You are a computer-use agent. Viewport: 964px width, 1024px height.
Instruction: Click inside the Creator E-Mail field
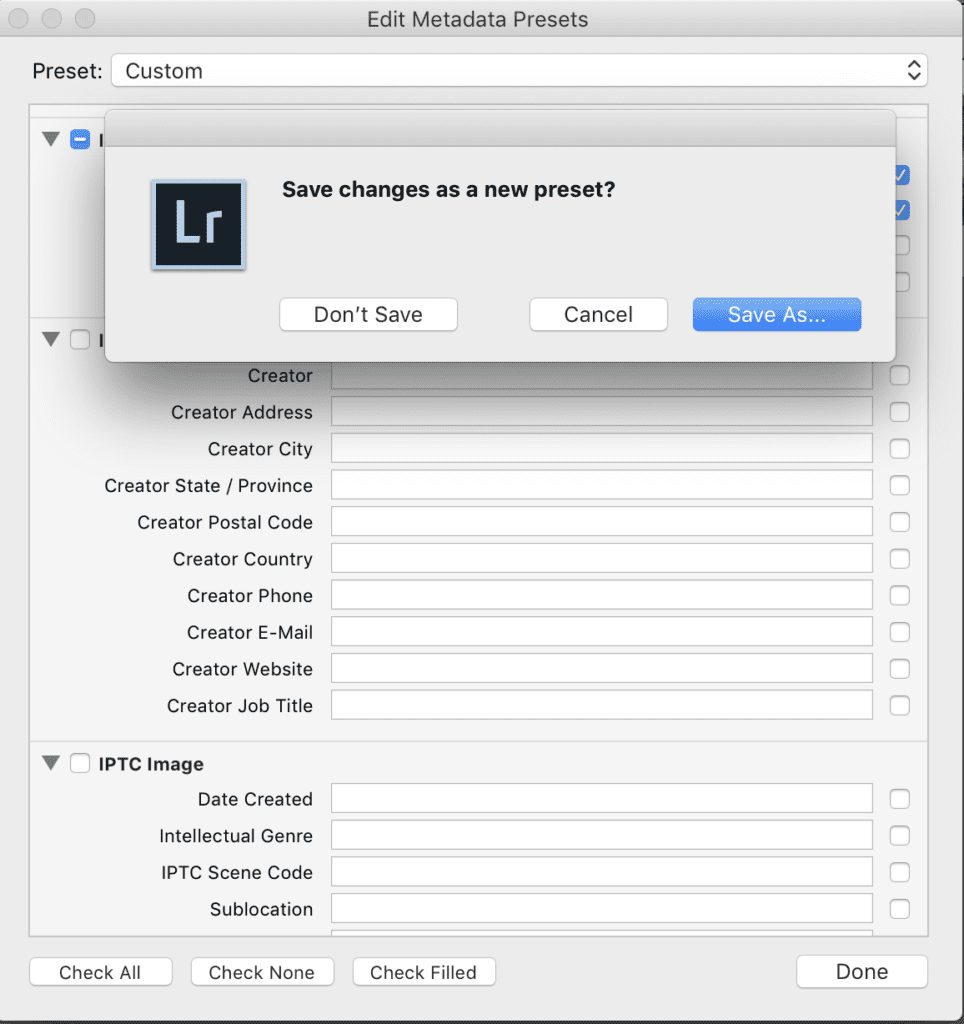[600, 632]
